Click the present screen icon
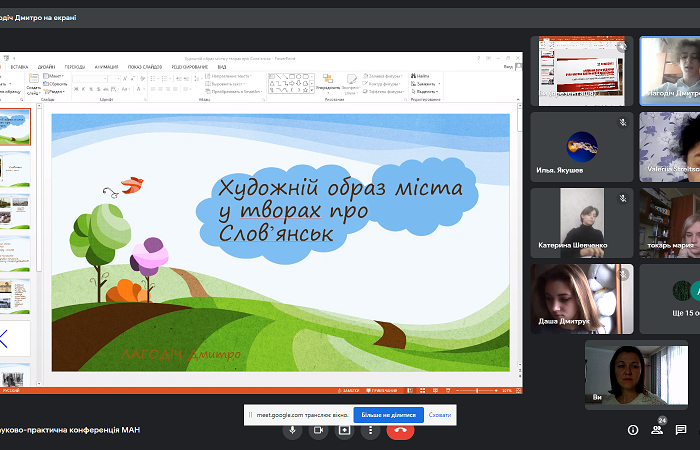This screenshot has height=450, width=700. [x=345, y=430]
